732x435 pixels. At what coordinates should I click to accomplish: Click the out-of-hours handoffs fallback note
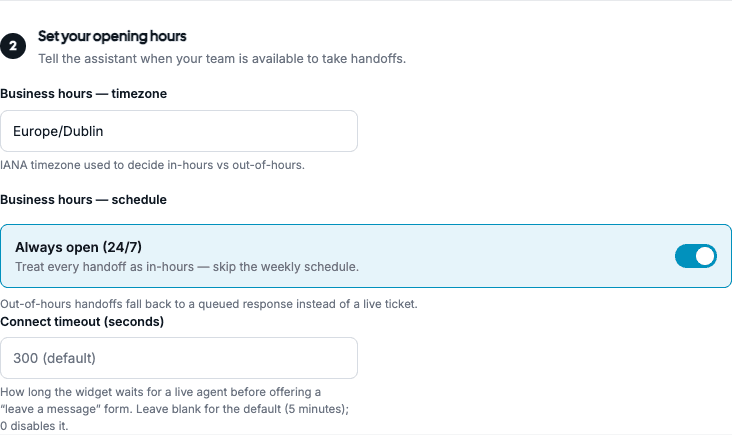point(209,304)
